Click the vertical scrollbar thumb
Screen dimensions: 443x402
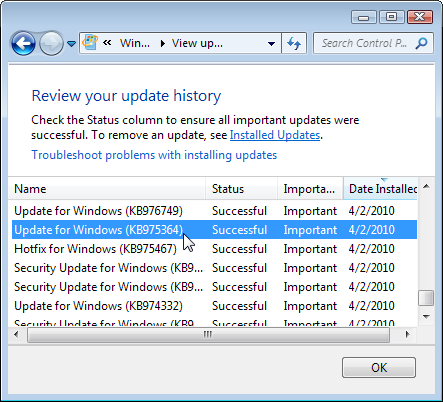[426, 298]
